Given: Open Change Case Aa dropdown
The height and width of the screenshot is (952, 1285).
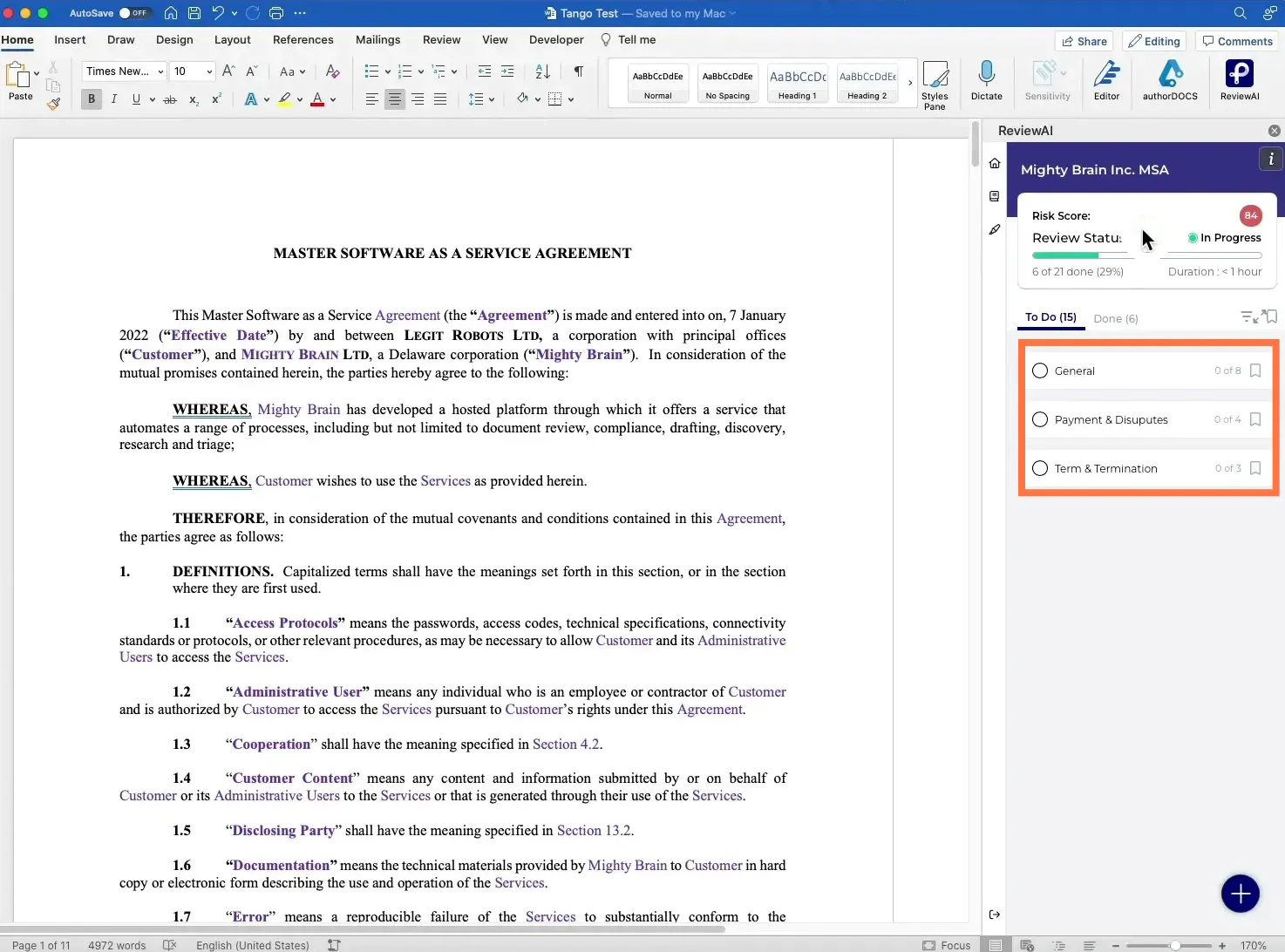Looking at the screenshot, I should click(292, 71).
